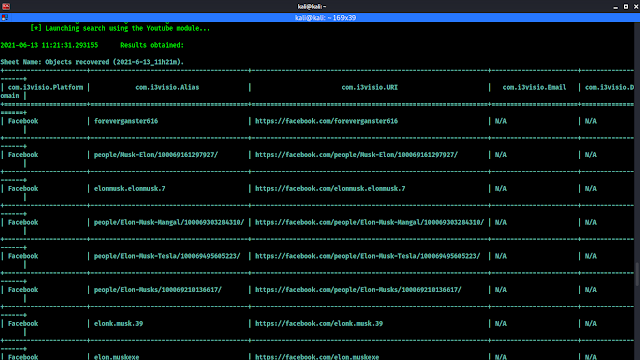Screen dimensions: 640x360
Task: Click alias people/Elon-Musks/100069210136617/
Action: [158, 290]
